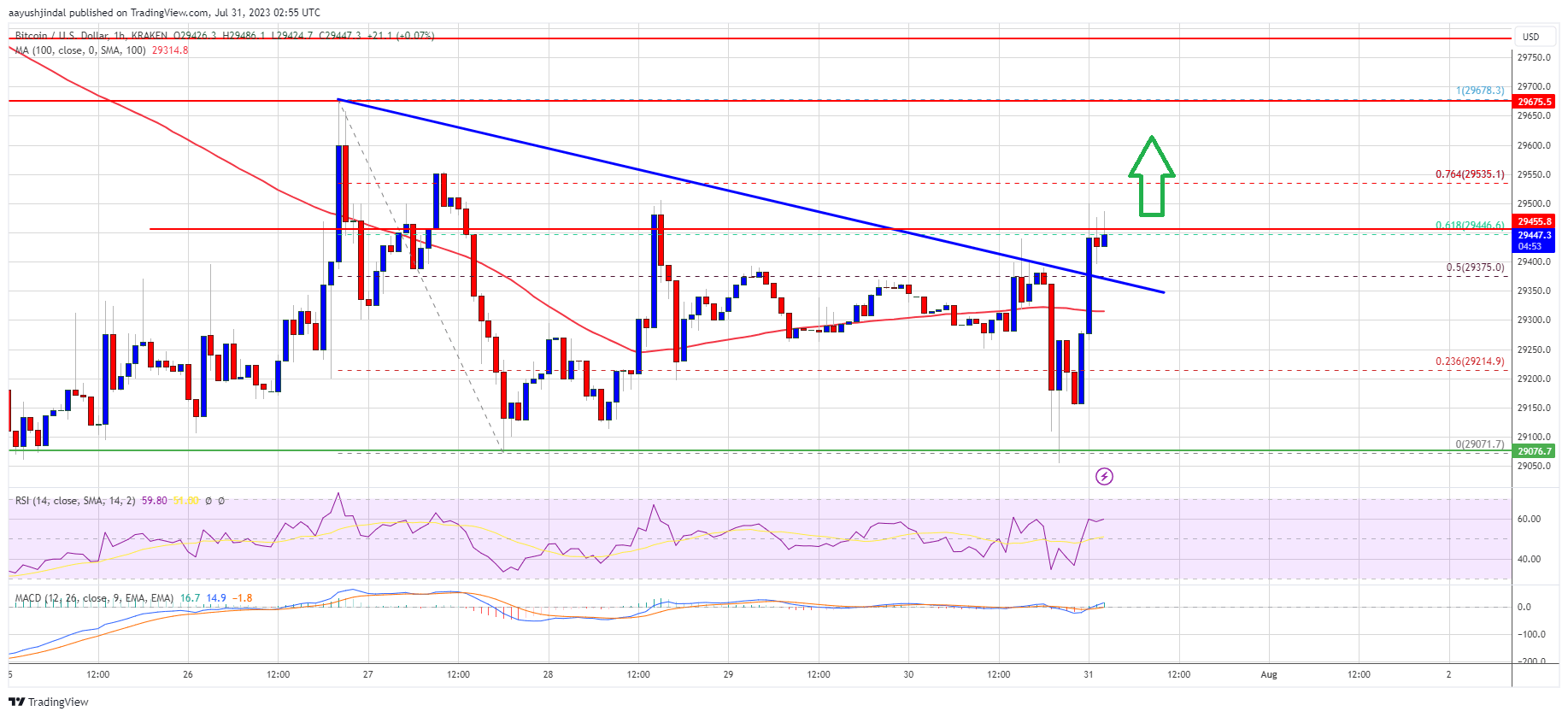Click the 26 date on the time axis

pos(188,674)
